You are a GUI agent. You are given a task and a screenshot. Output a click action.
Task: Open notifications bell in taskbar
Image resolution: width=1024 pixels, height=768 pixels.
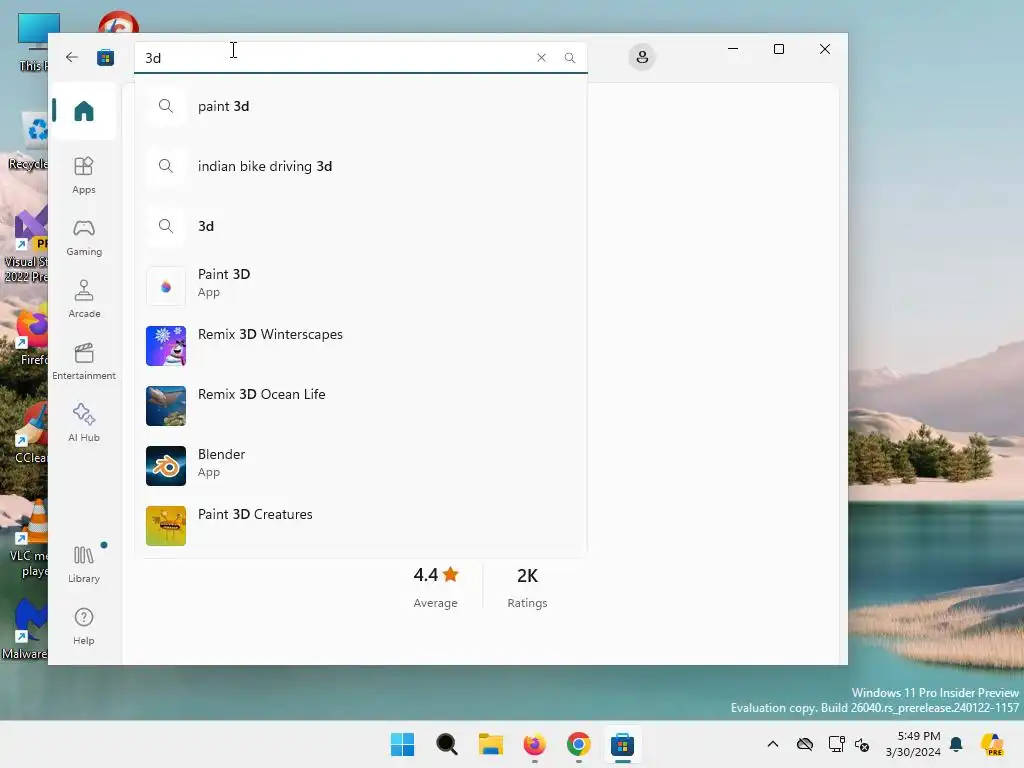[956, 744]
